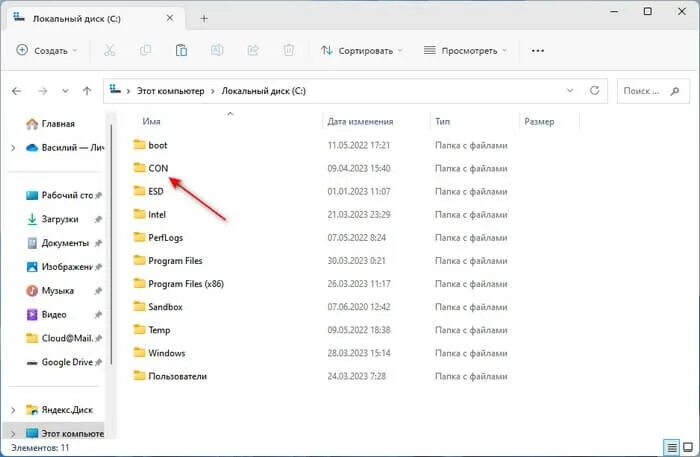Refresh the folder view
The width and height of the screenshot is (700, 457).
point(595,91)
